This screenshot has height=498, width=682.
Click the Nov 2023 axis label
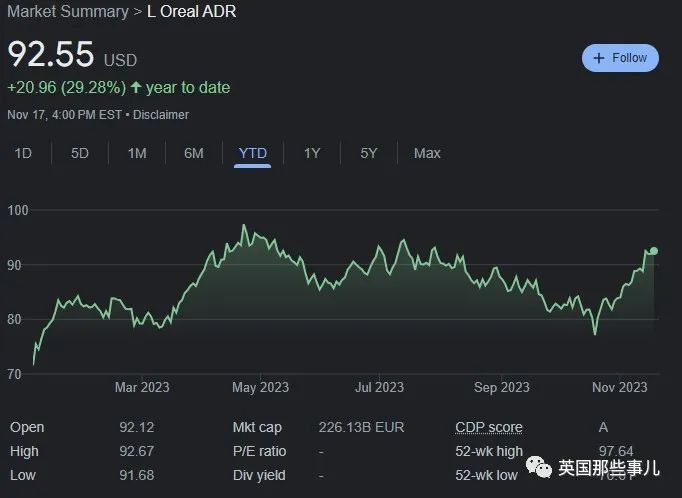click(x=620, y=387)
